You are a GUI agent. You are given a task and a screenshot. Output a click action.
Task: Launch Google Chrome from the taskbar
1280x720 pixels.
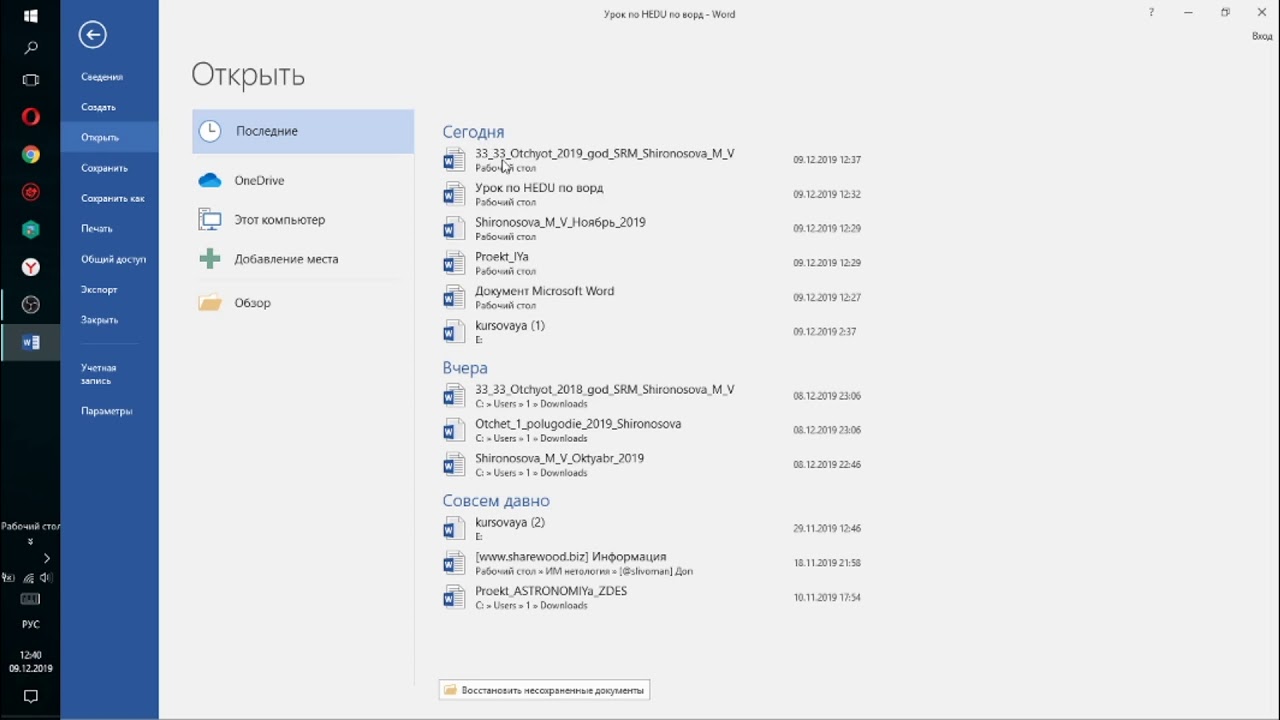(31, 155)
